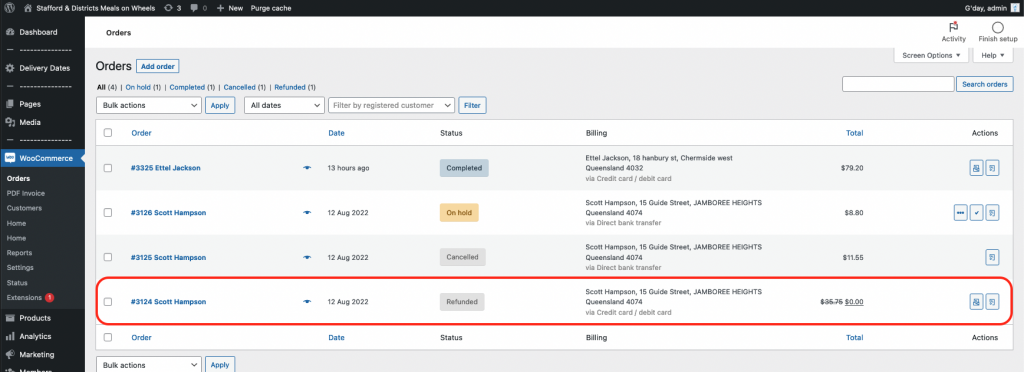
Task: Click PDF invoice icon for order #3125
Action: click(992, 257)
